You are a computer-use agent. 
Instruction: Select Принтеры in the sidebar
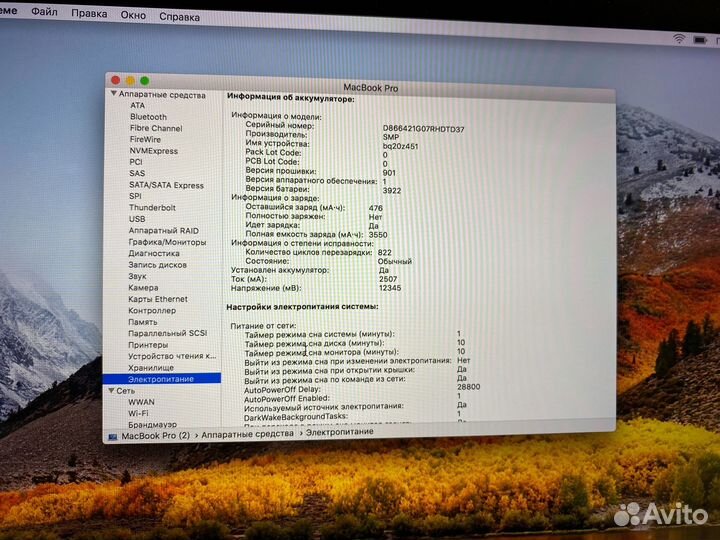[148, 344]
